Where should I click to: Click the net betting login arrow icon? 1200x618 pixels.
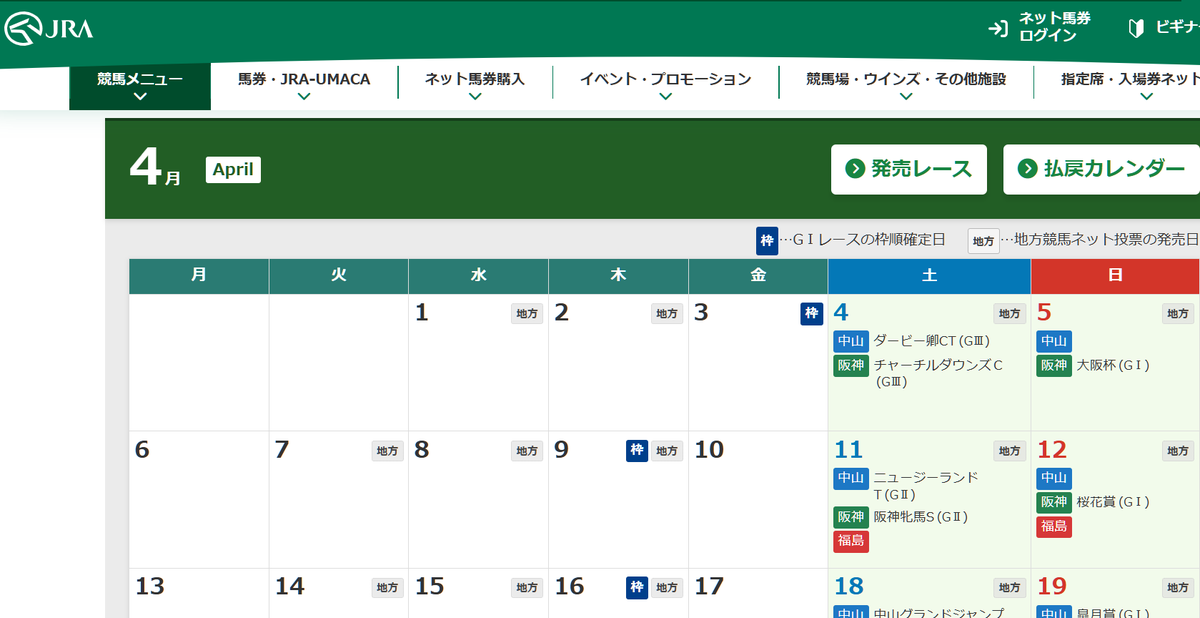point(997,28)
